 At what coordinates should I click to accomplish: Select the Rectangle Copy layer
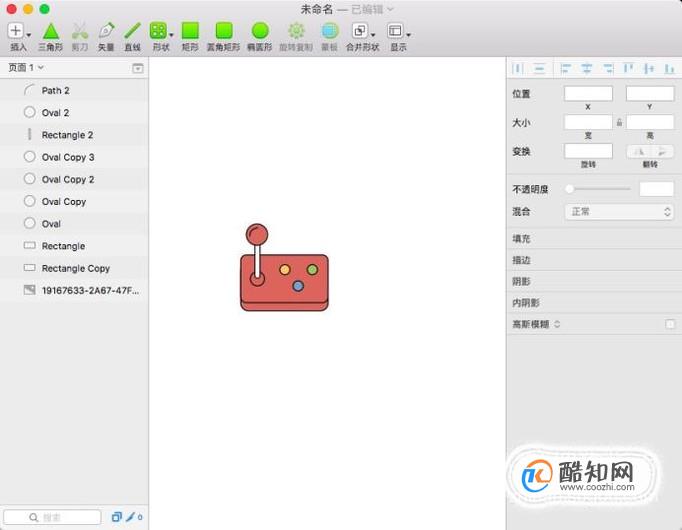click(74, 268)
